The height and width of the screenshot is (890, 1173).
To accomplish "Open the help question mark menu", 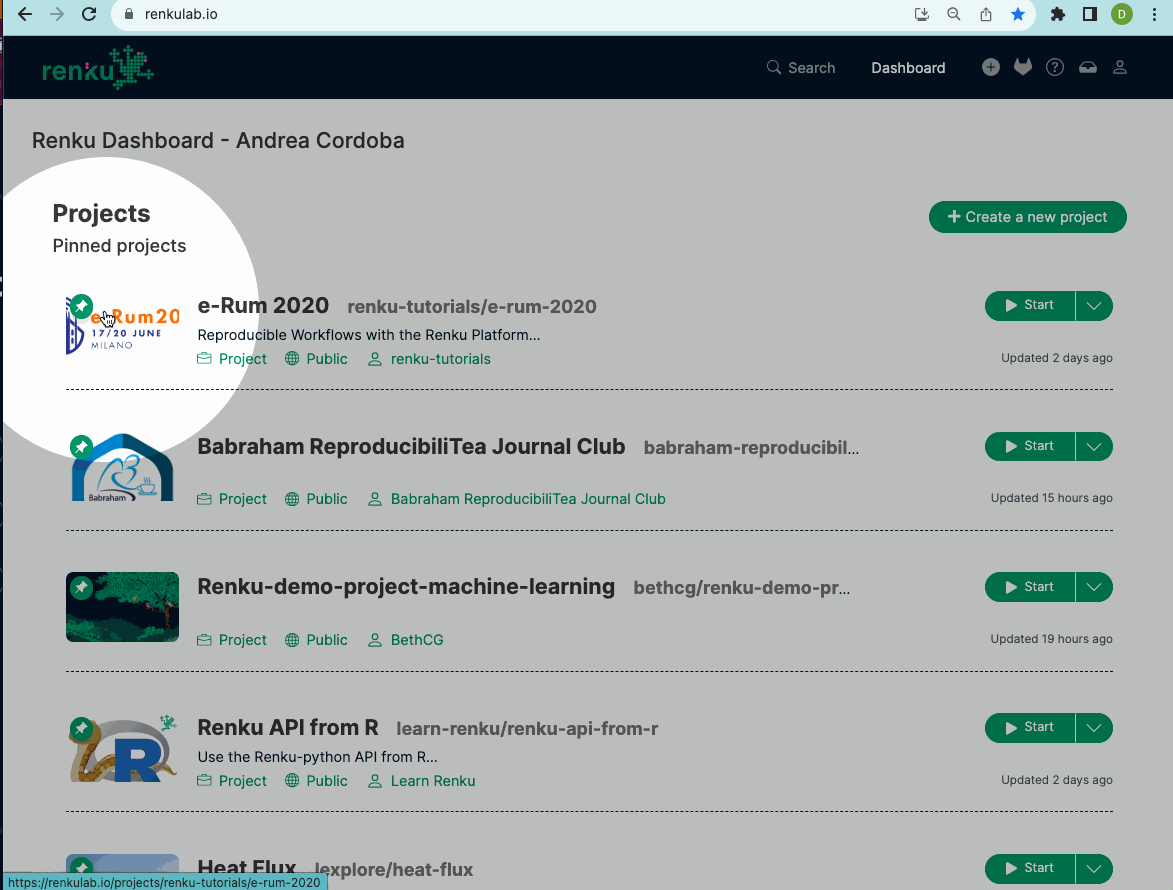I will (1054, 68).
